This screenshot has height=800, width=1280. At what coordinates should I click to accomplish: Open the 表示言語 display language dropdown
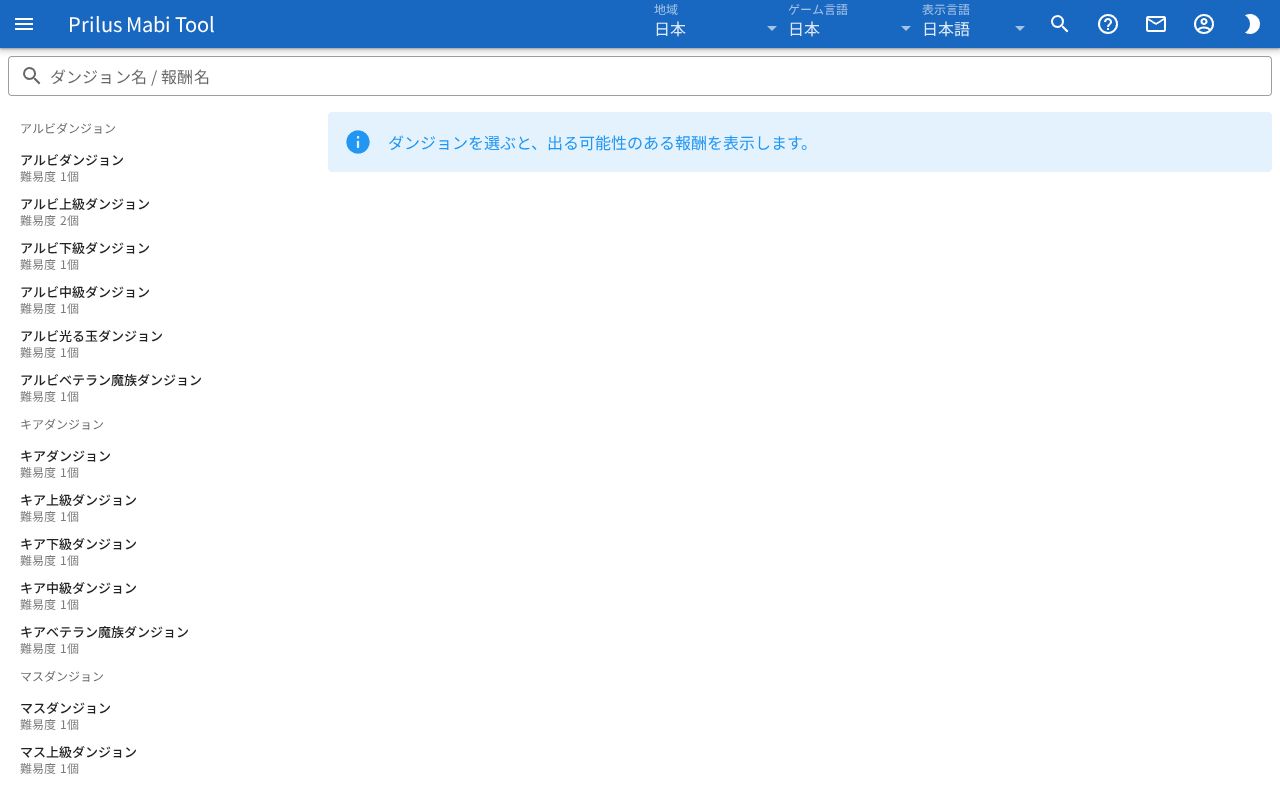point(974,24)
